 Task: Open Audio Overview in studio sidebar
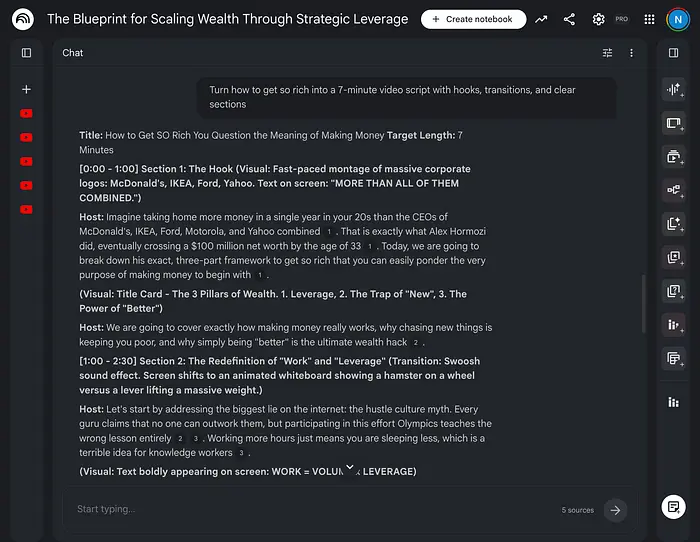pos(673,89)
